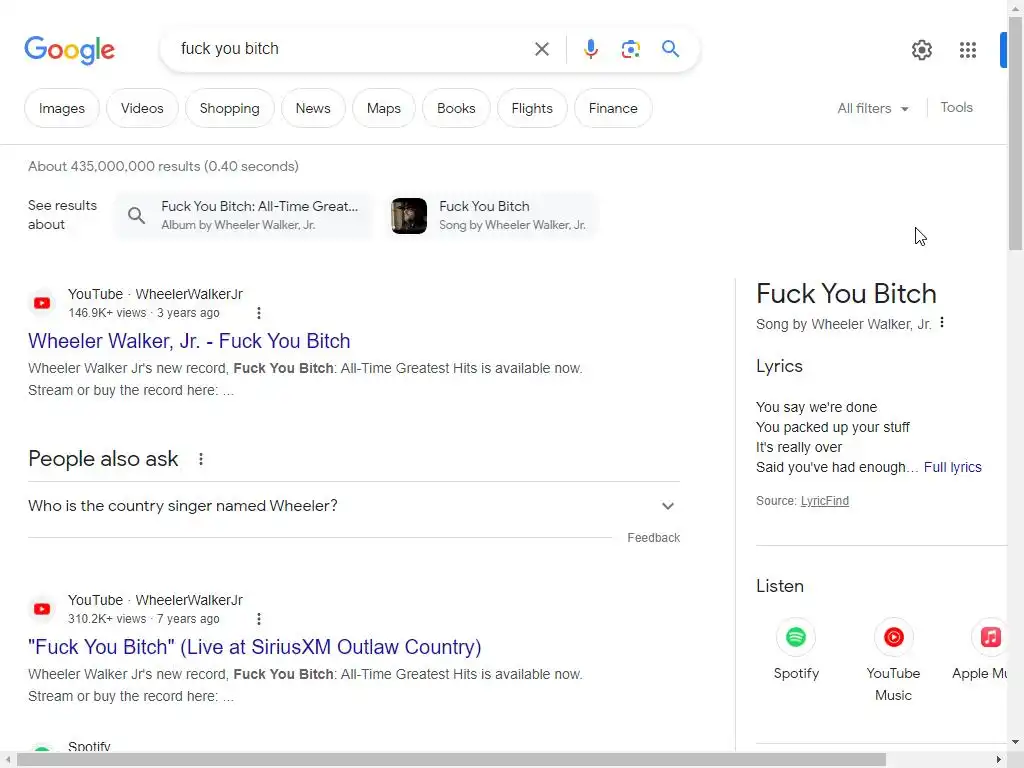Viewport: 1024px width, 768px height.
Task: Open the Google apps grid icon
Action: point(968,50)
